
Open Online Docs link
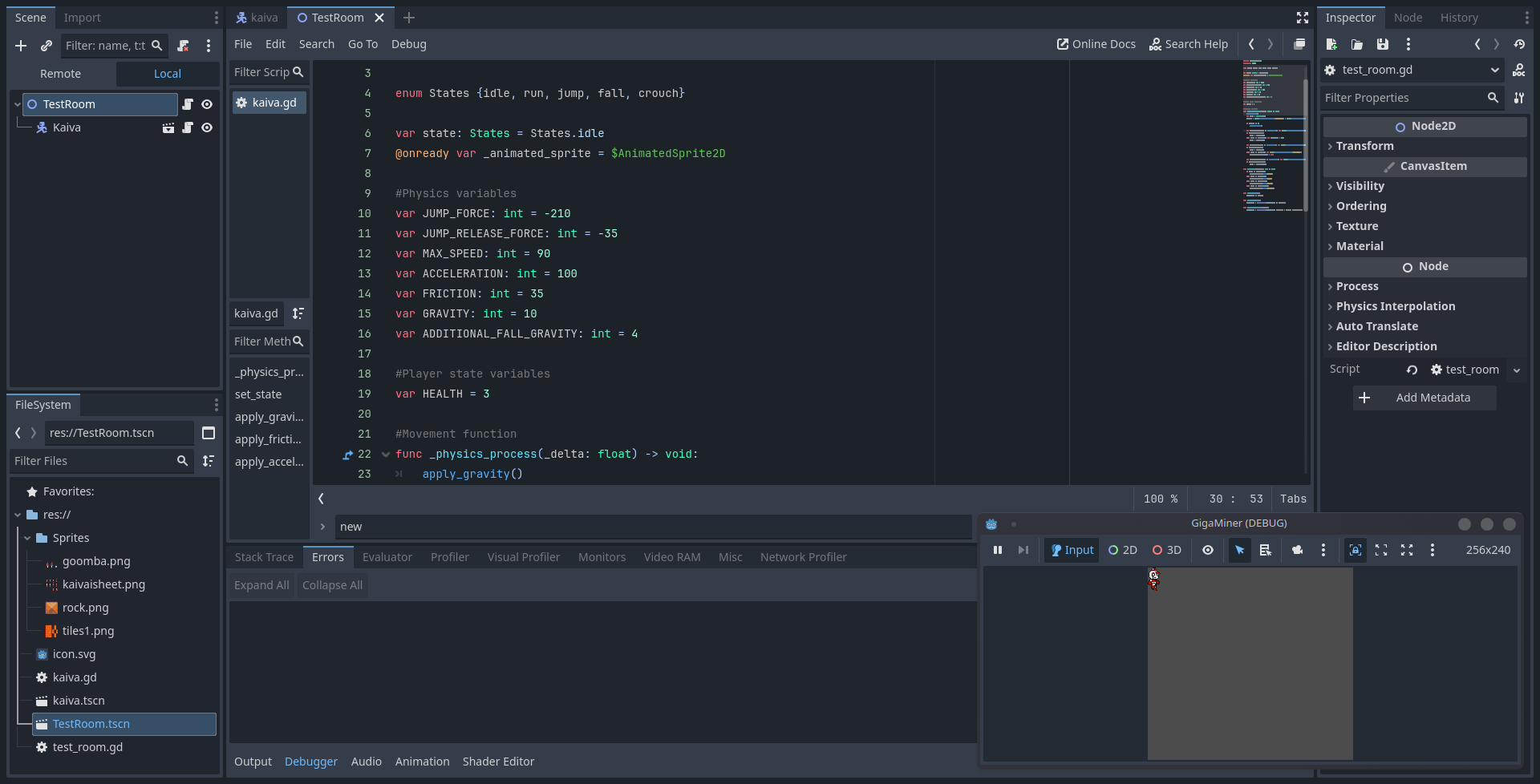[x=1096, y=44]
